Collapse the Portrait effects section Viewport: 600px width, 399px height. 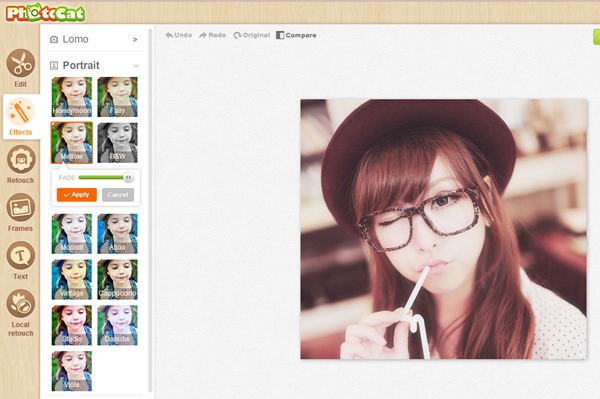[136, 66]
